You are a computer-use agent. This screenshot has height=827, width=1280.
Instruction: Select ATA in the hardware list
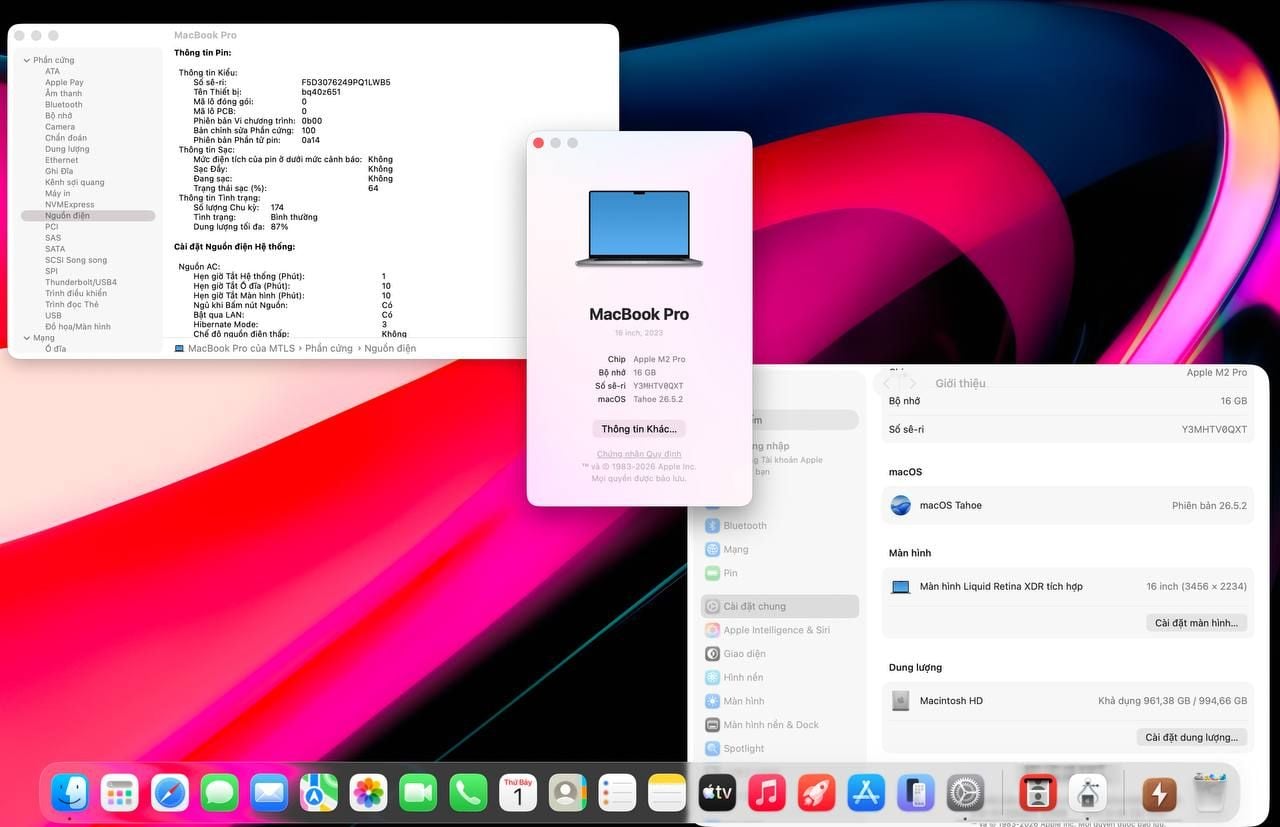click(52, 71)
